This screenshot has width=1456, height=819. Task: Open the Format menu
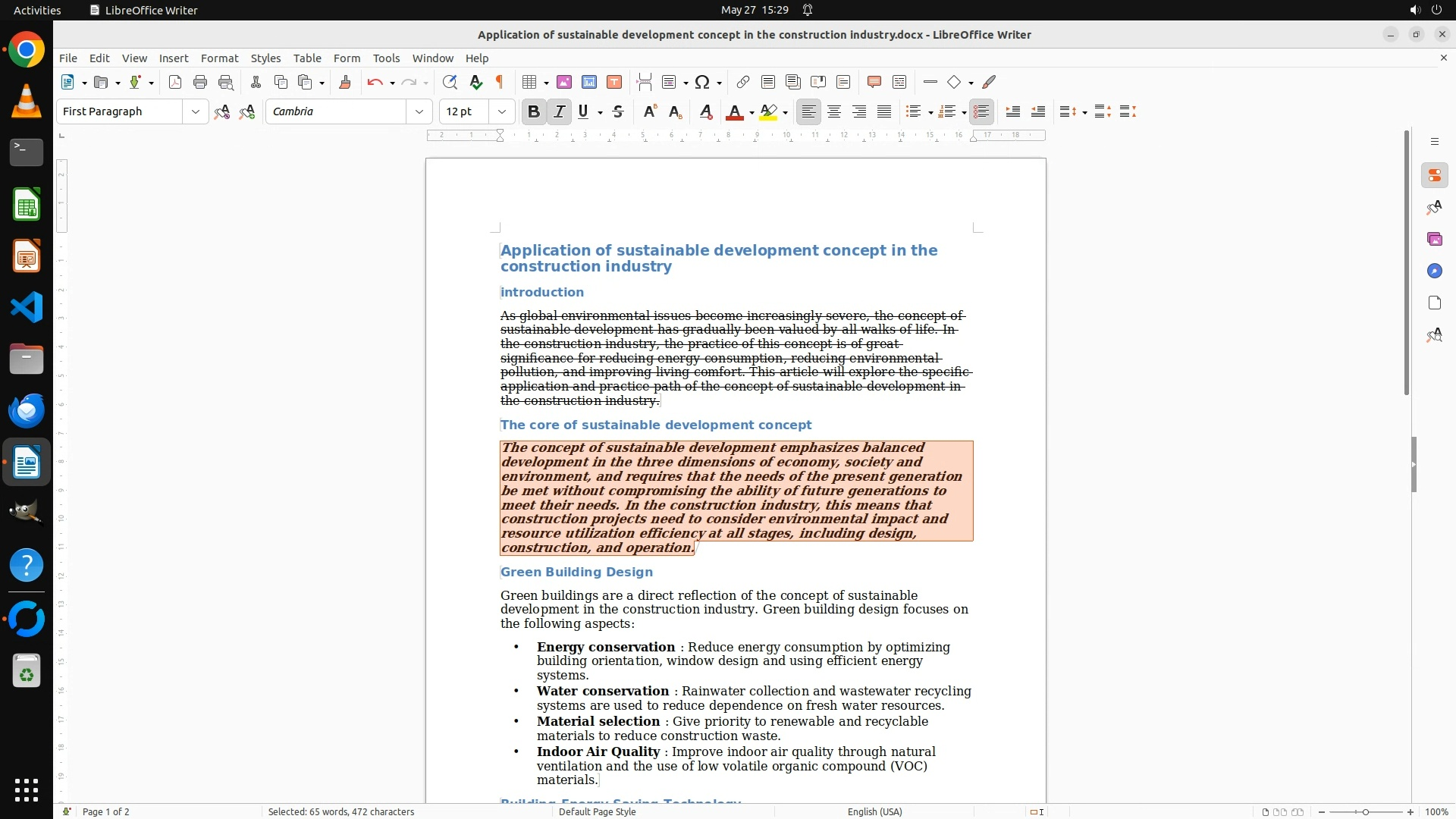[x=219, y=58]
